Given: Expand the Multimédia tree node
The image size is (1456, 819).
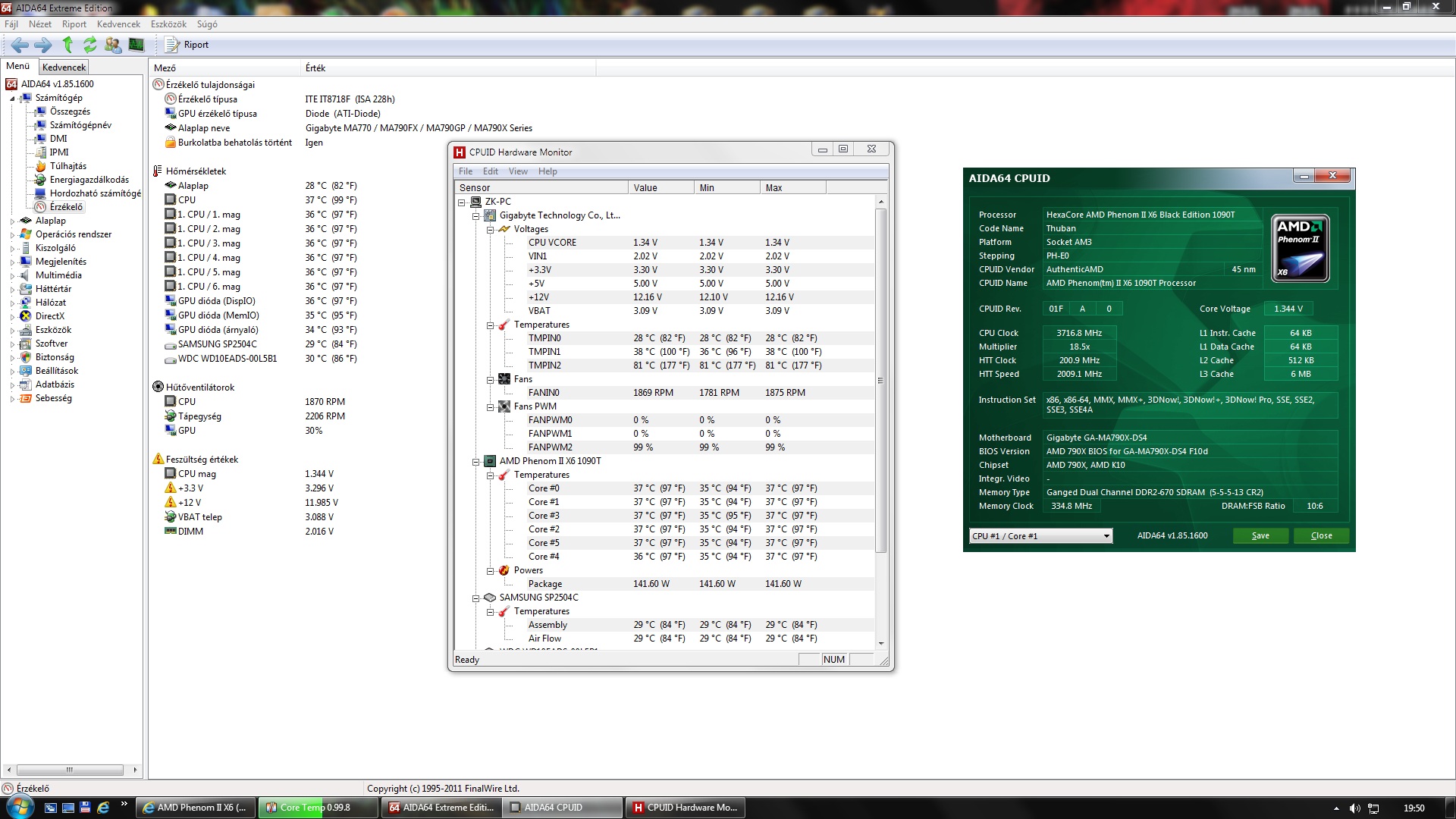Looking at the screenshot, I should pos(12,276).
